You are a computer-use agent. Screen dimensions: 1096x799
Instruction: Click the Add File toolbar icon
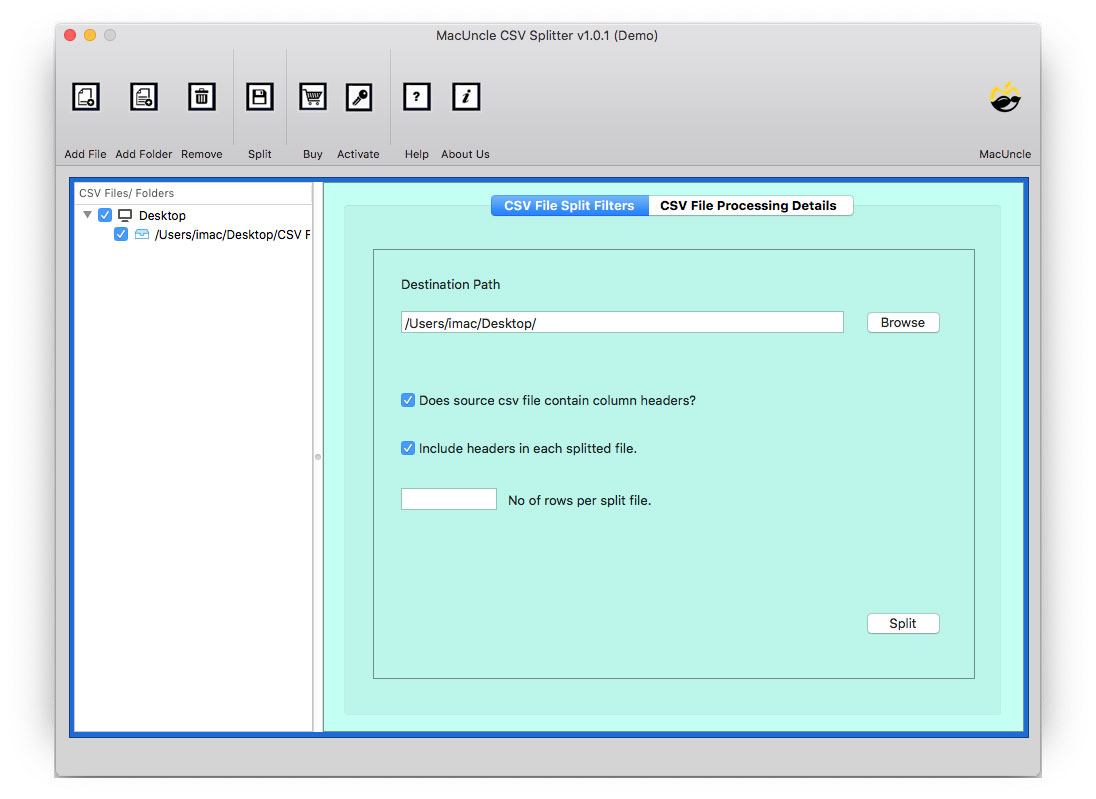click(86, 96)
